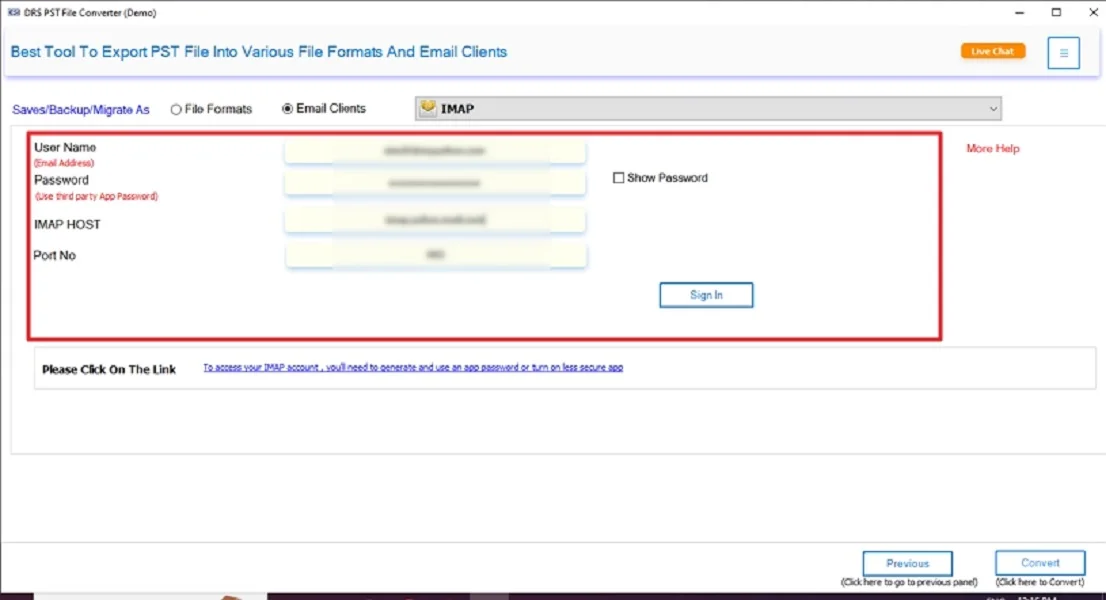Click the Convert button
1106x600 pixels.
(1040, 563)
